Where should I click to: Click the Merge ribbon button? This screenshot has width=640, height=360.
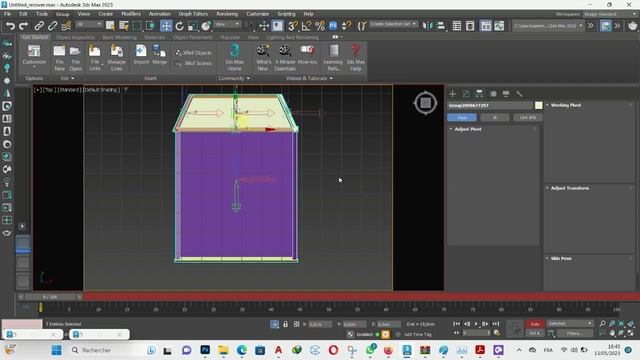coord(159,55)
